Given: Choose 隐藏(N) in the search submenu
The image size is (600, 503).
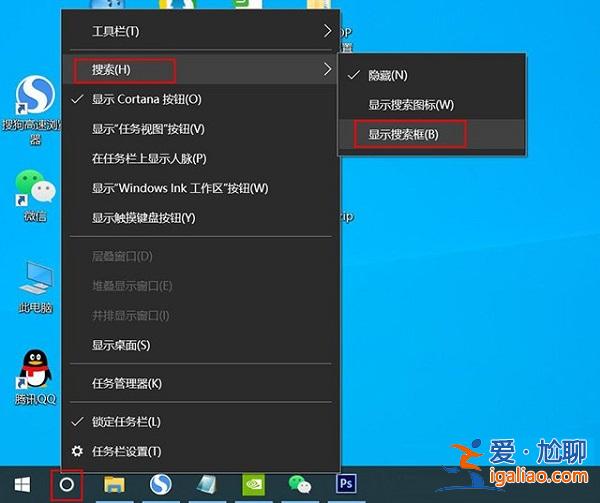Looking at the screenshot, I should [x=432, y=75].
